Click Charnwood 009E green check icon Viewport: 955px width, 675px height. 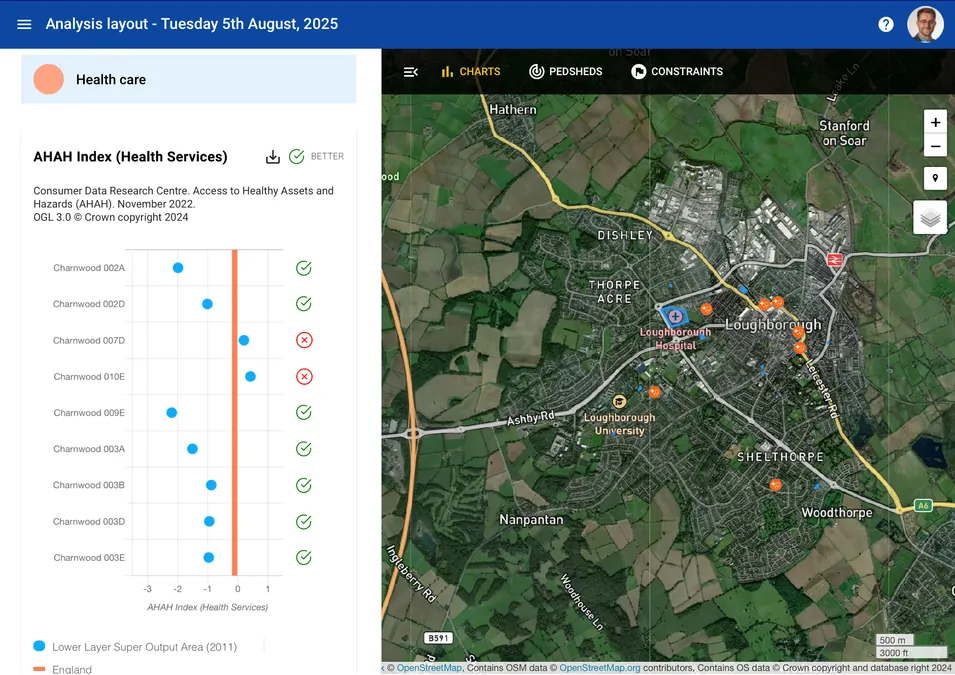coord(304,412)
